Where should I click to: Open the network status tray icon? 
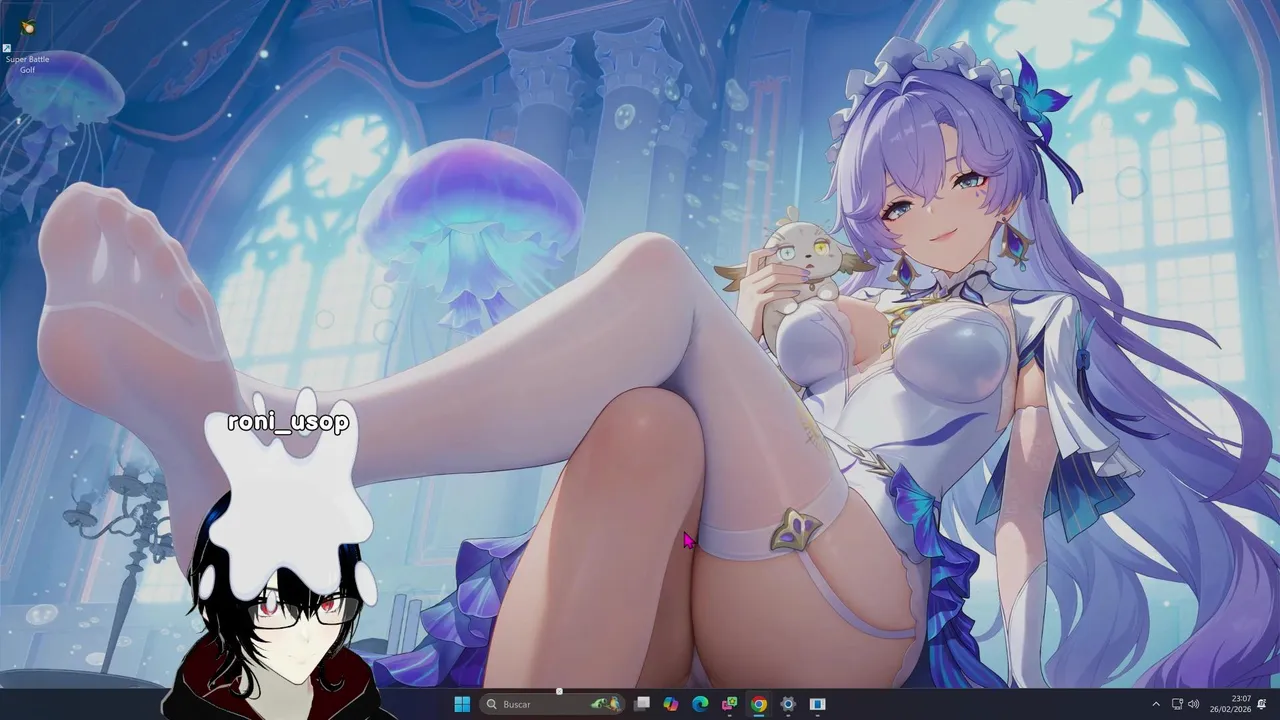pyautogui.click(x=1177, y=704)
